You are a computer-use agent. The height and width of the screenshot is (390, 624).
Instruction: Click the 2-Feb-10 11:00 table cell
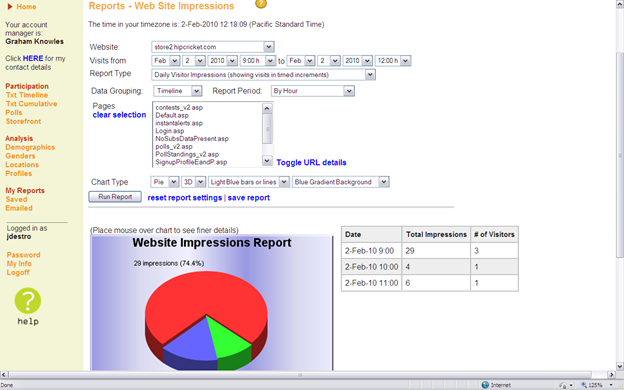coord(371,283)
